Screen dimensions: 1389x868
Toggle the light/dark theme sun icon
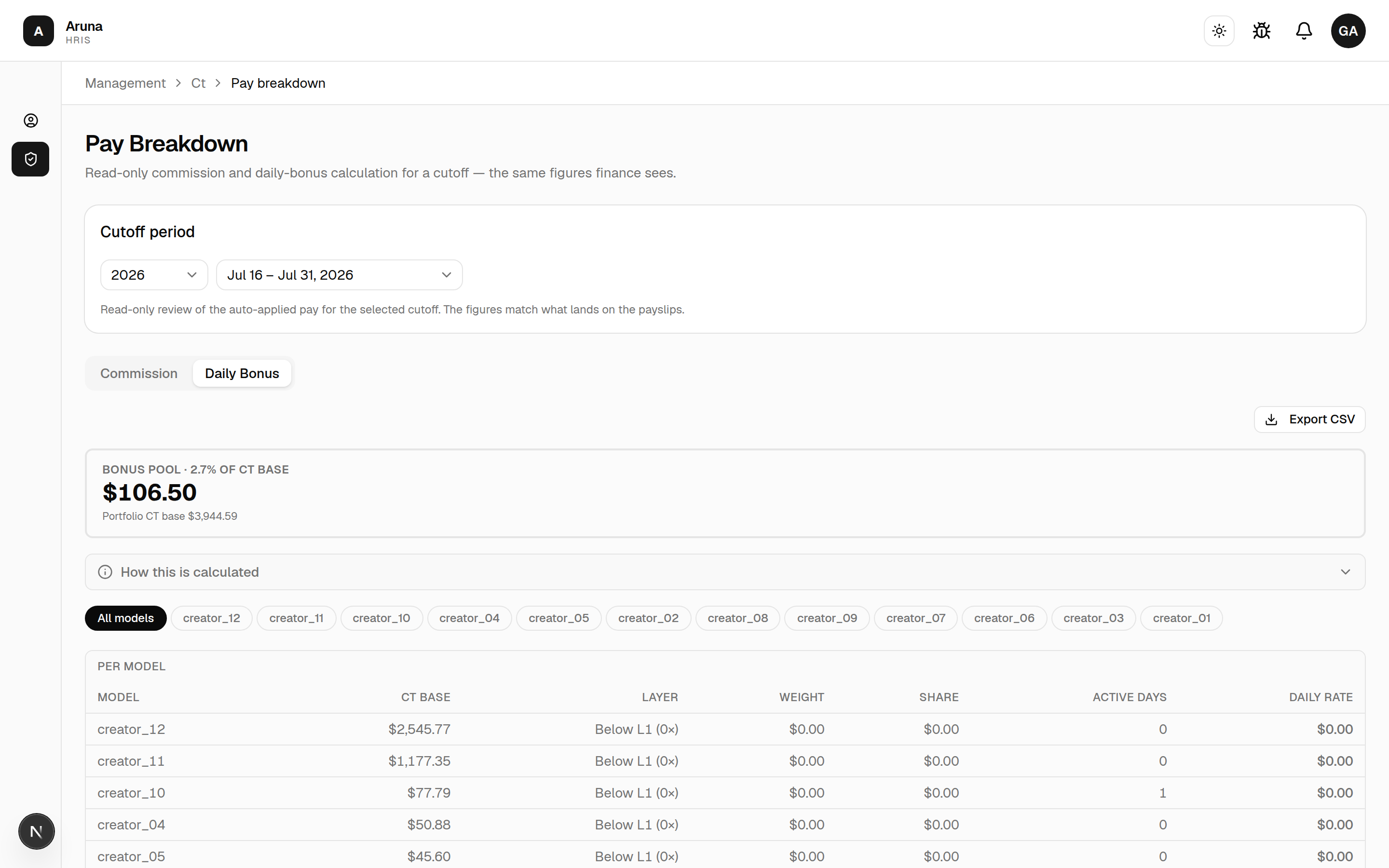(x=1219, y=30)
